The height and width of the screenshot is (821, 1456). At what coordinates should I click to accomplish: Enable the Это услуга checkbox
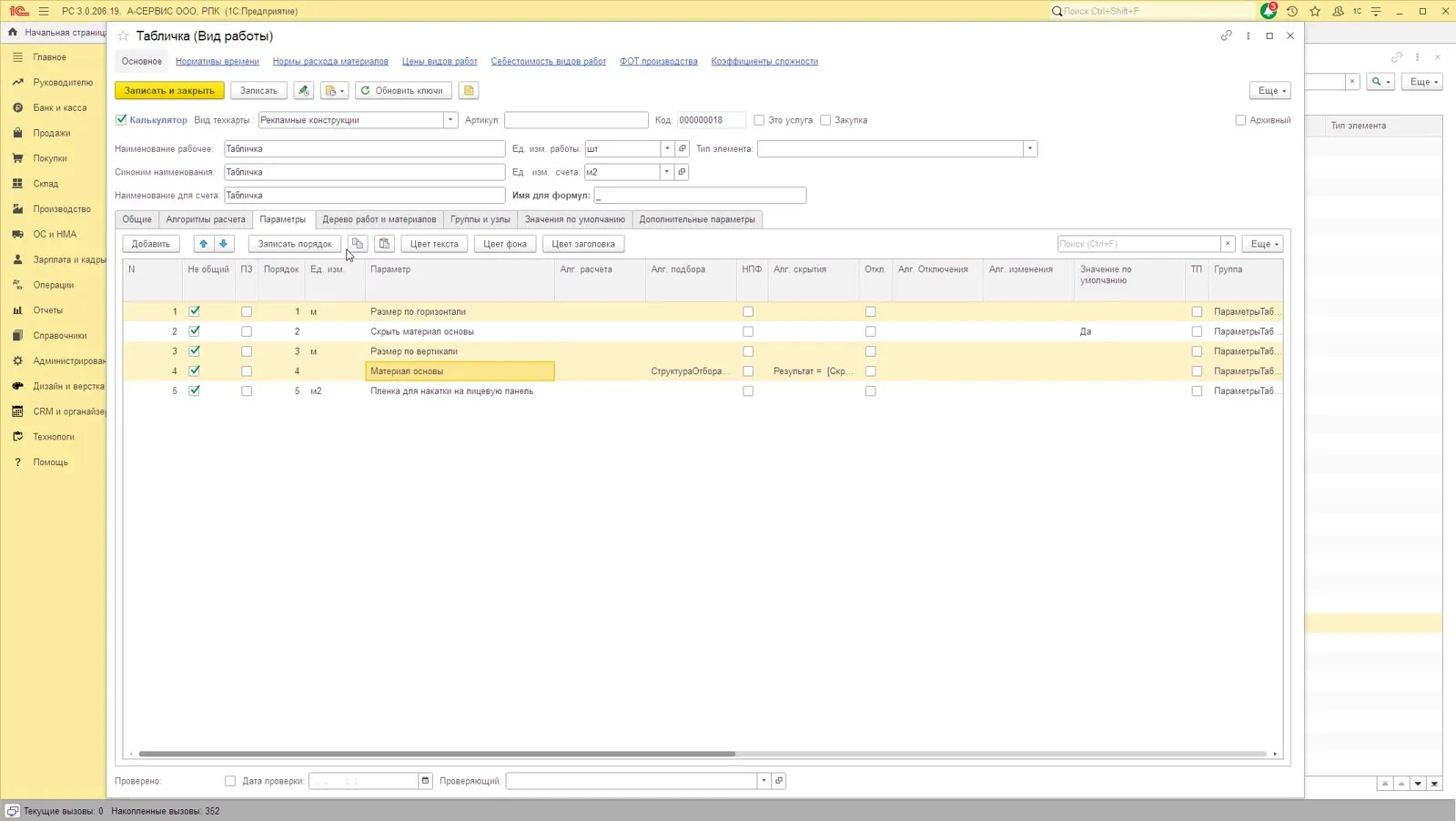click(759, 120)
